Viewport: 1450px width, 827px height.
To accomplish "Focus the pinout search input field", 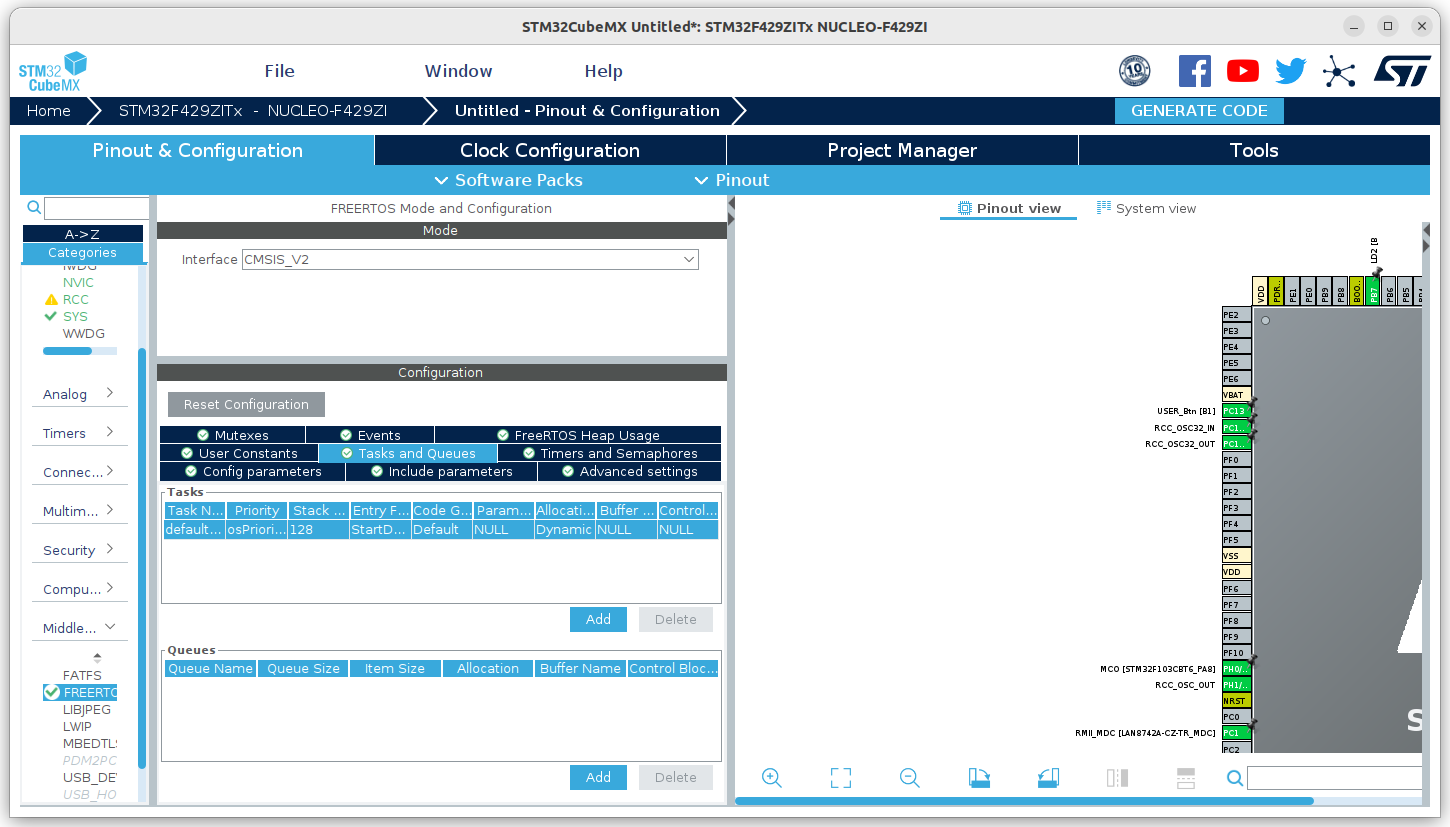I will point(1334,778).
